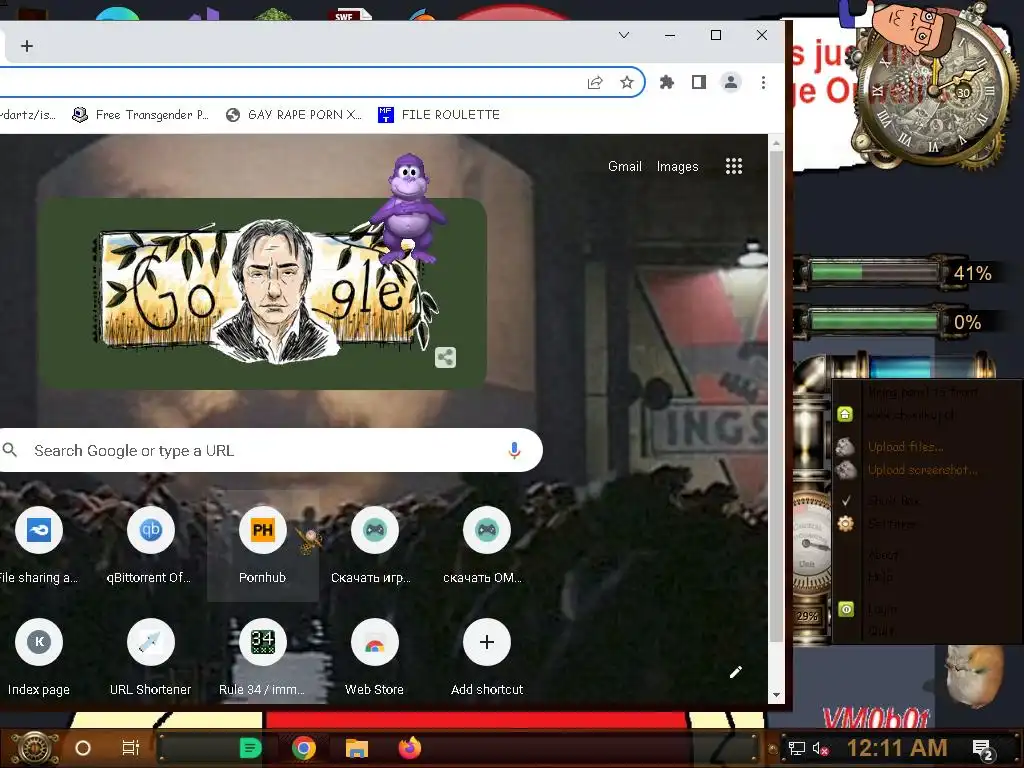Open the File sharing shortcut tile

pos(38,547)
